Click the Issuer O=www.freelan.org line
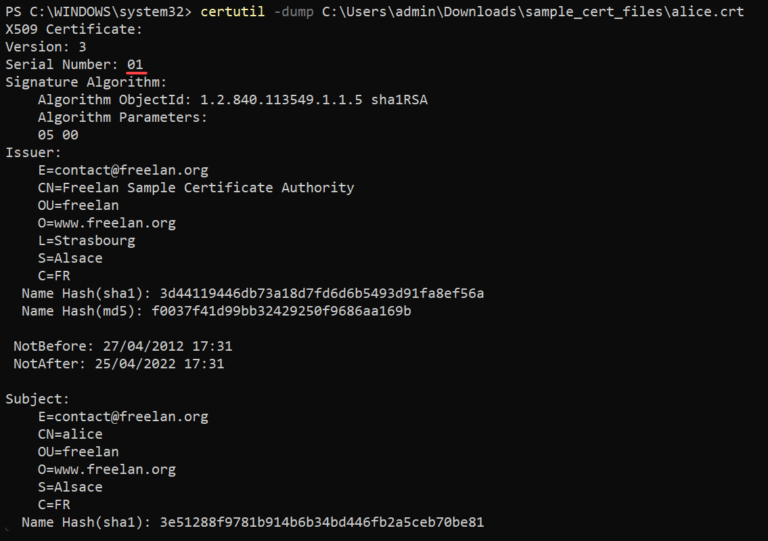This screenshot has height=541, width=768. coord(107,223)
